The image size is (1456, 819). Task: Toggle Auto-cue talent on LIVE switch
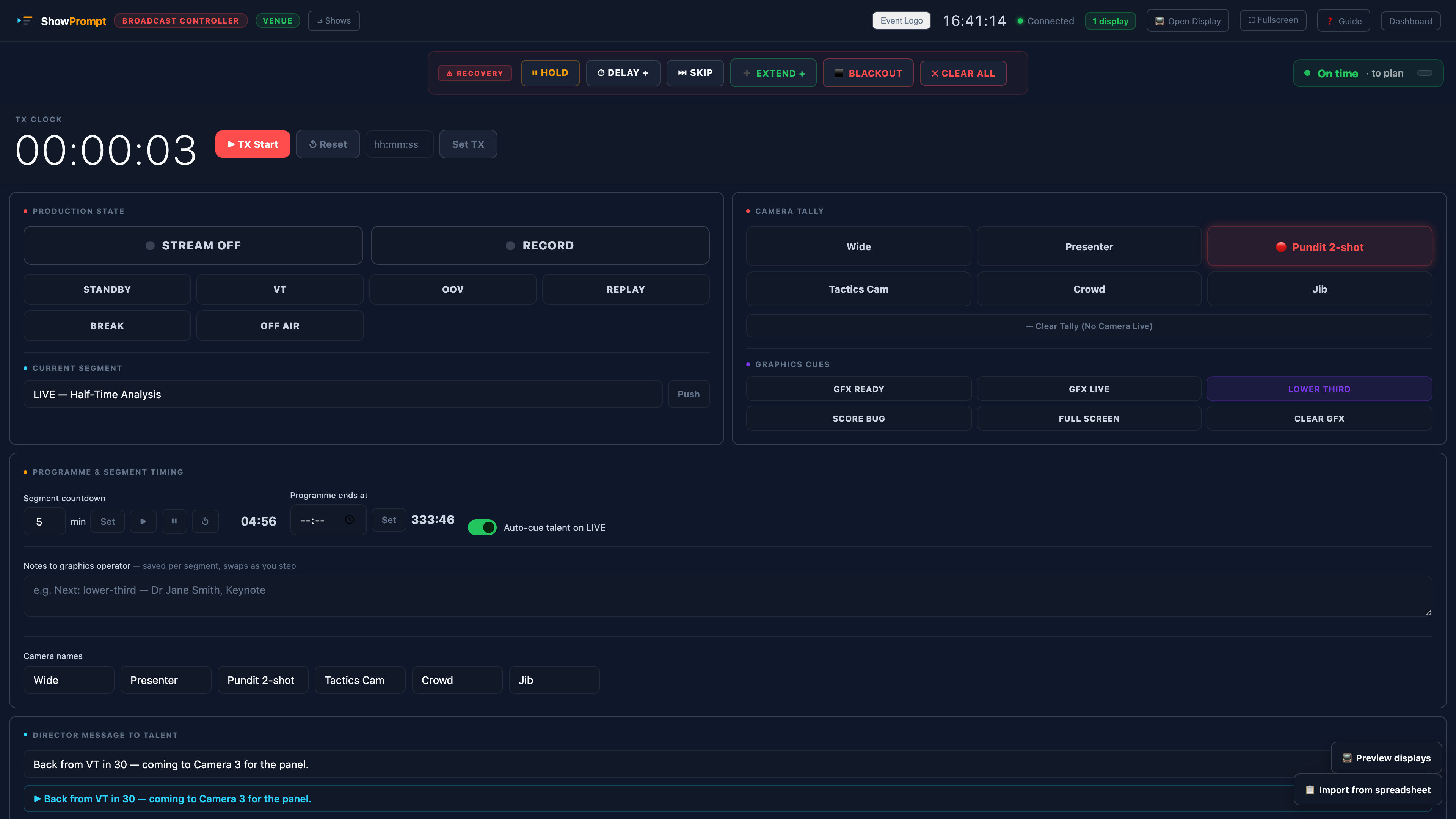click(482, 527)
